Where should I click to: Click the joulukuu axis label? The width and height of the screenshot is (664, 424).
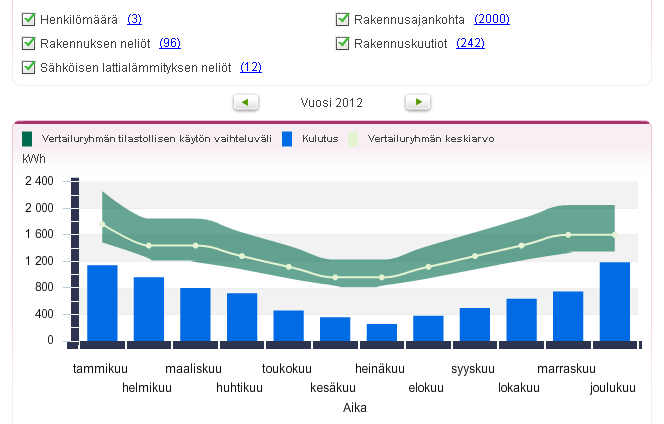click(613, 388)
